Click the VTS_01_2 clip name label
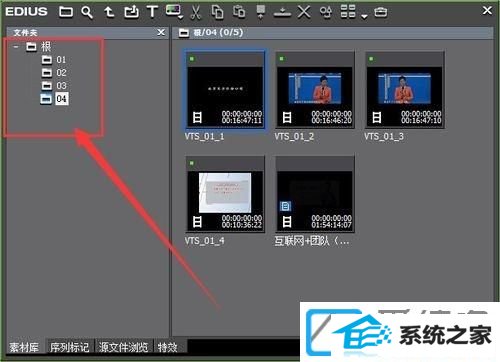Viewport: 500px width, 362px height. click(294, 136)
